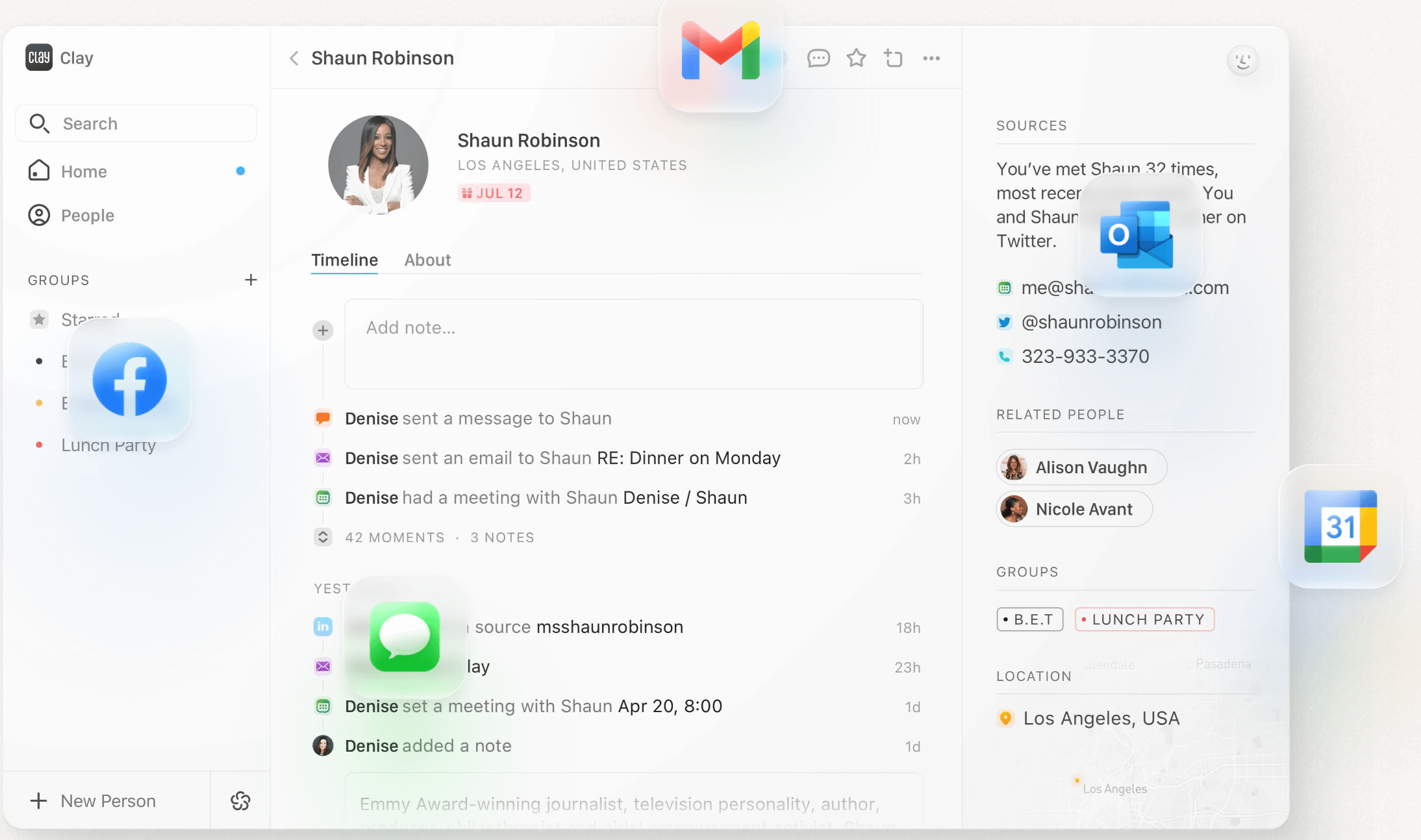The height and width of the screenshot is (840, 1421).
Task: Switch to the About tab
Action: (427, 260)
